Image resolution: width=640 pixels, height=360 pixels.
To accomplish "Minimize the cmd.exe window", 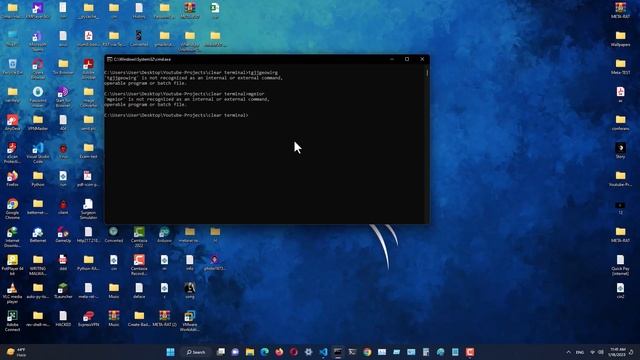I will click(x=392, y=59).
